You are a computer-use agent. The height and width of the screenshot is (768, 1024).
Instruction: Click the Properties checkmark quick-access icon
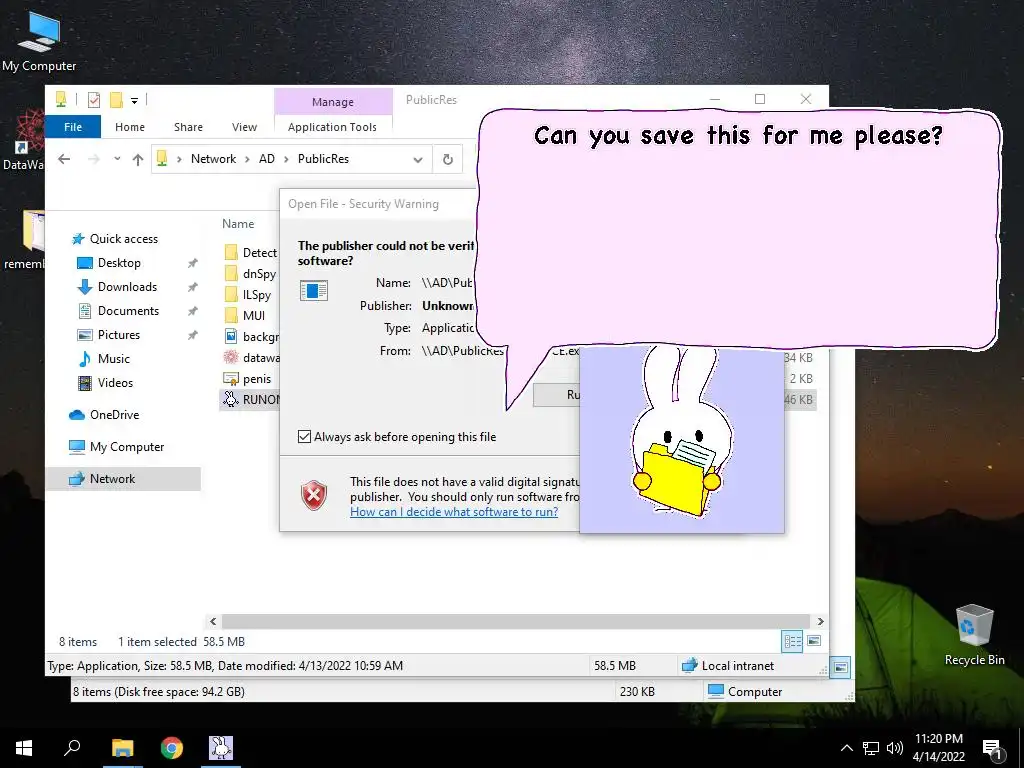coord(94,99)
